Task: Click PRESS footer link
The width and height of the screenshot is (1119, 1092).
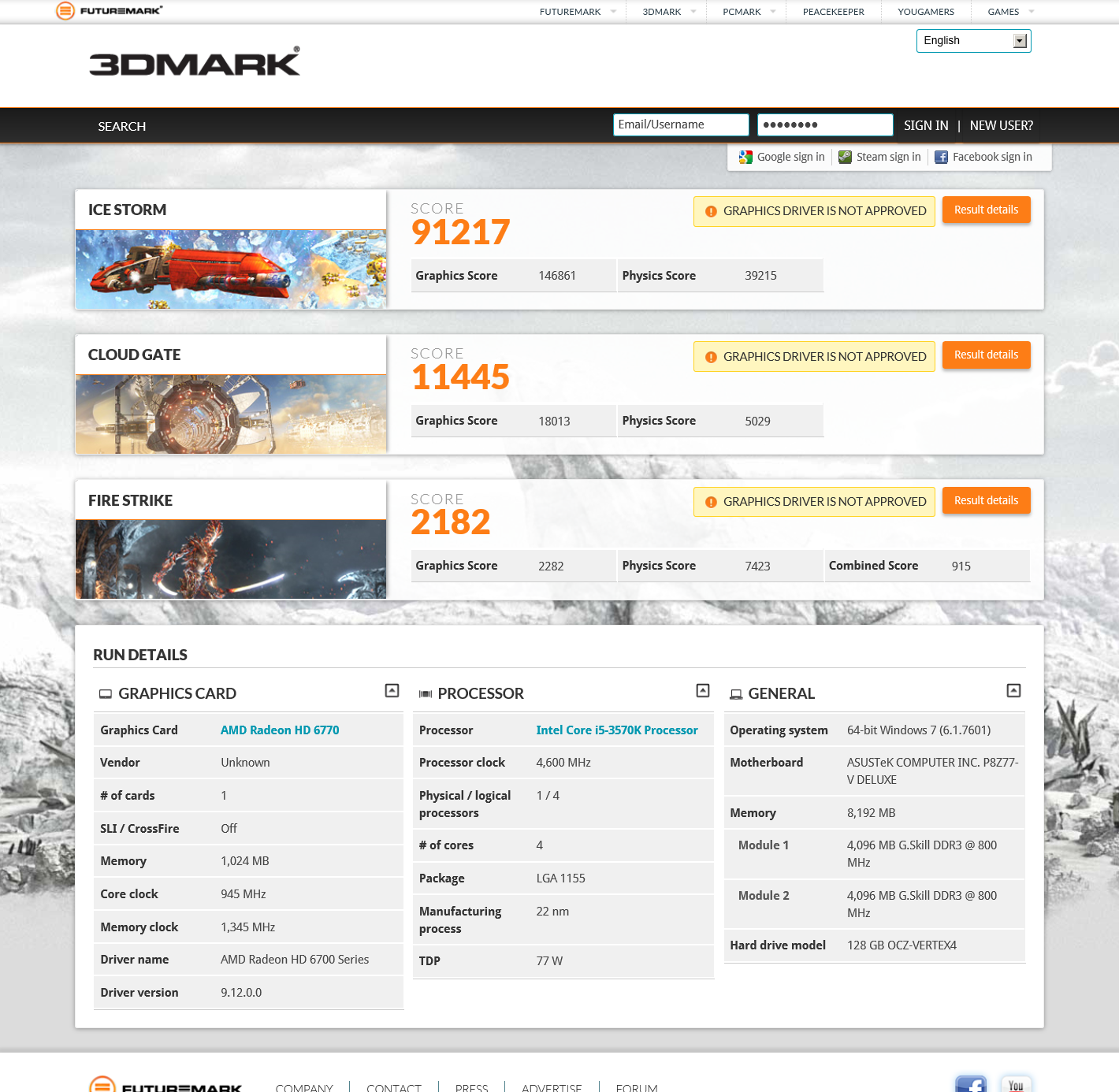Action: pos(472,1087)
